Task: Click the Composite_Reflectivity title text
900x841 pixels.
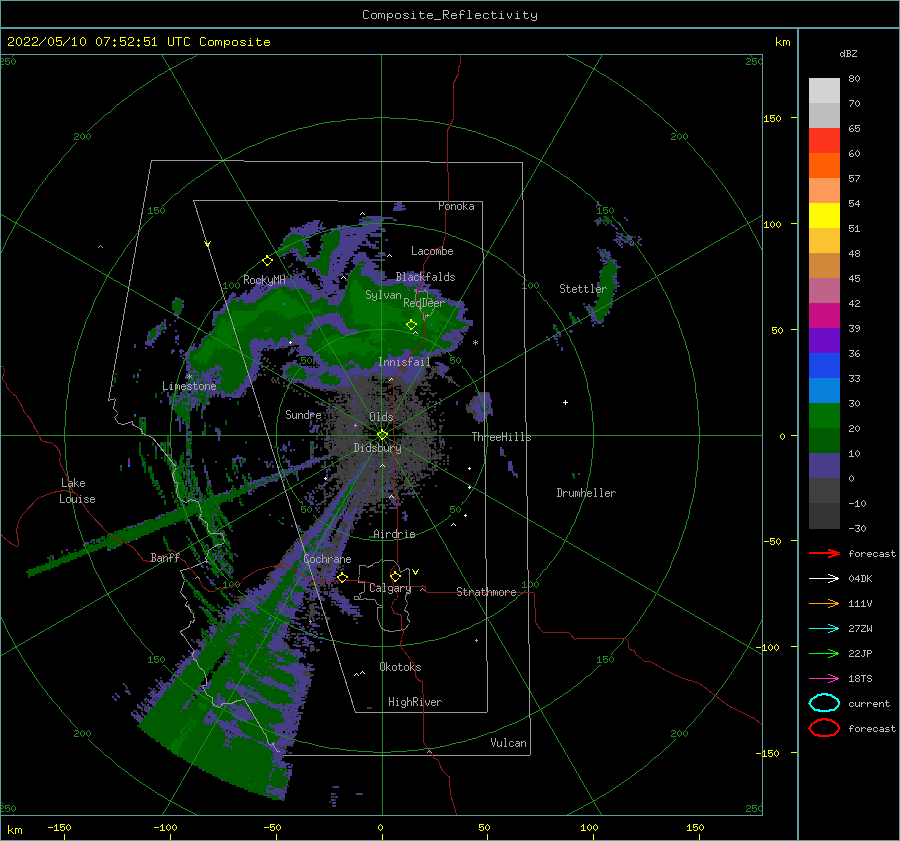Action: [449, 15]
